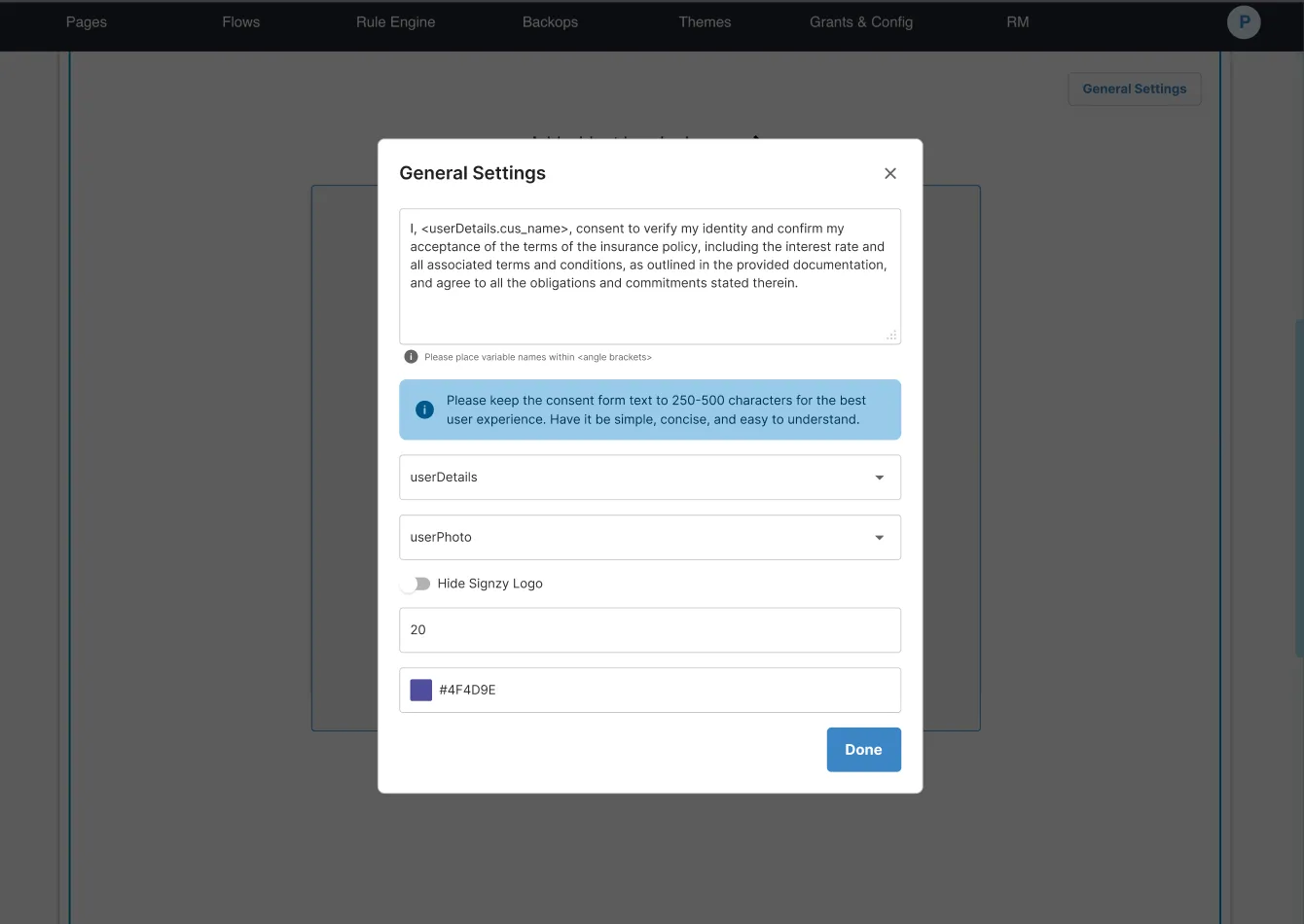Toggle the Hide Signzy Logo switch
This screenshot has width=1304, height=924.
(x=417, y=584)
